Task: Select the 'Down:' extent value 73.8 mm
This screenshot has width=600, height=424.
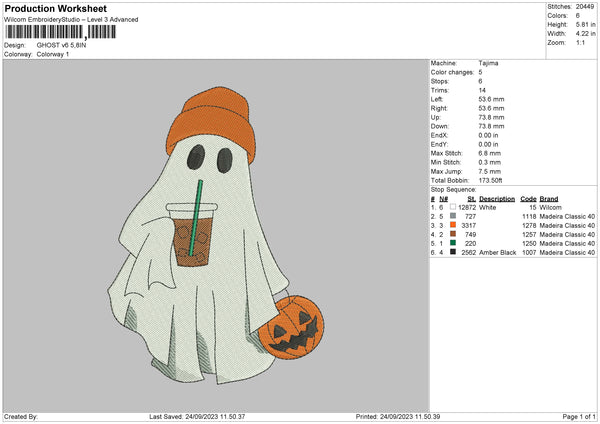Action: [x=491, y=126]
